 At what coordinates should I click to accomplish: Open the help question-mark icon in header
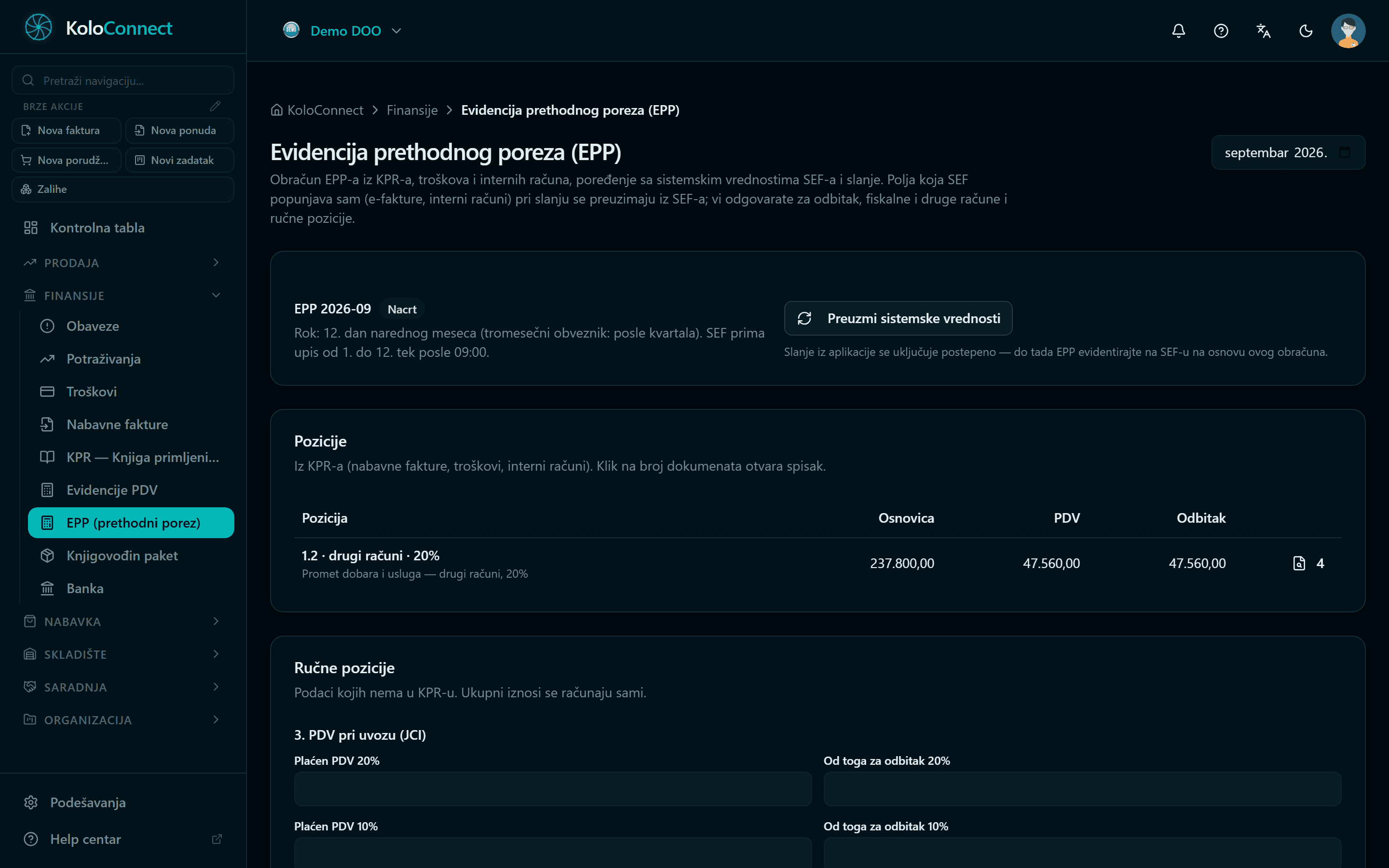coord(1221,30)
